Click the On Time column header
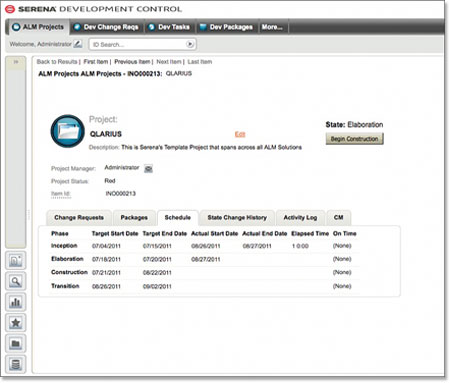This screenshot has height=383, width=450. [345, 234]
